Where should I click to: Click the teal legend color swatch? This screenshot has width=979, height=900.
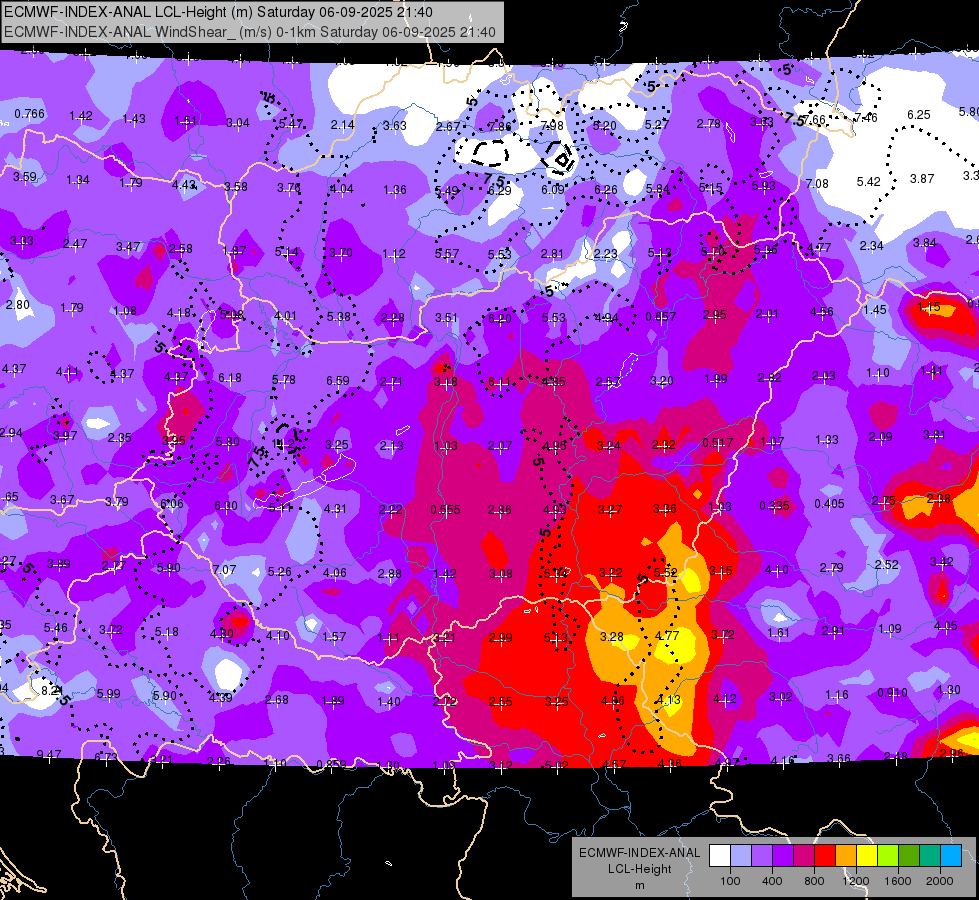[x=930, y=856]
